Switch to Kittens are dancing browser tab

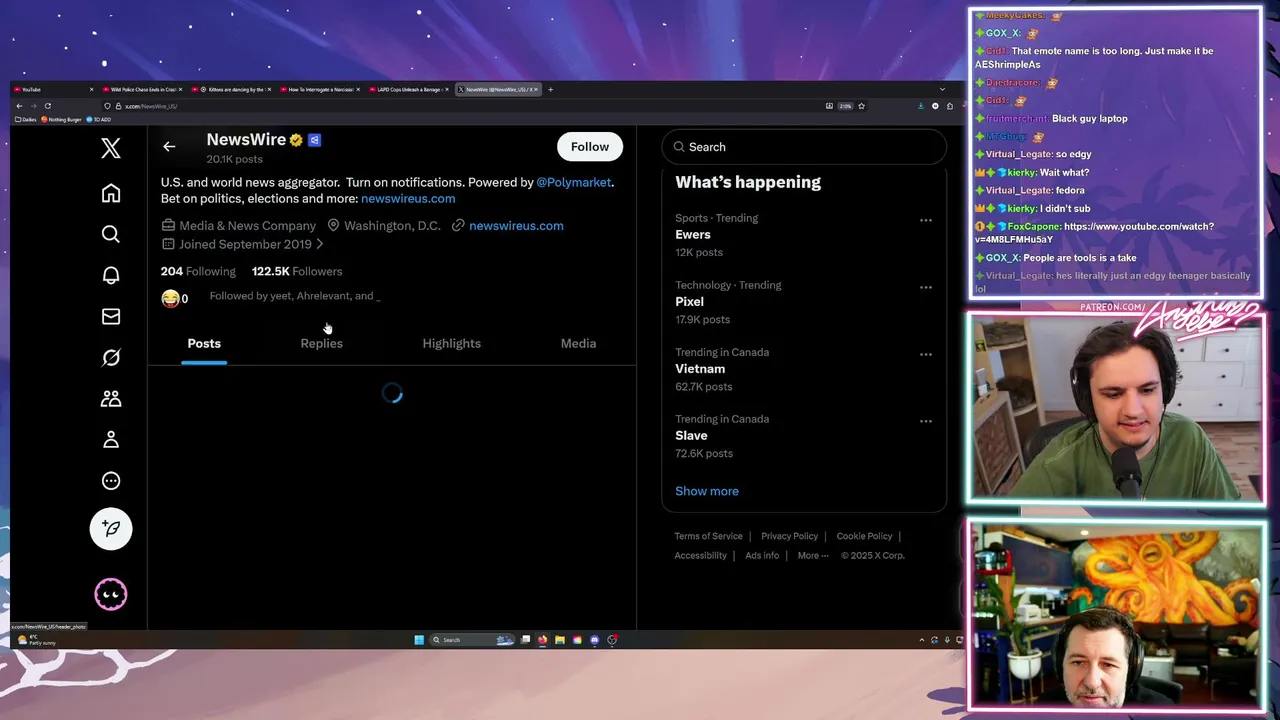coord(232,89)
